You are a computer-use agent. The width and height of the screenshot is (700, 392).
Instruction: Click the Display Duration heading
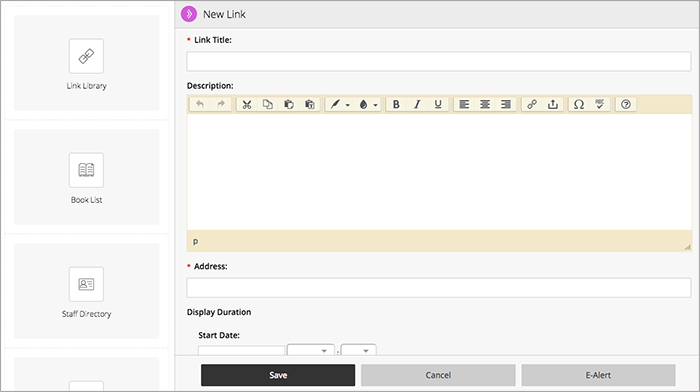coord(219,312)
